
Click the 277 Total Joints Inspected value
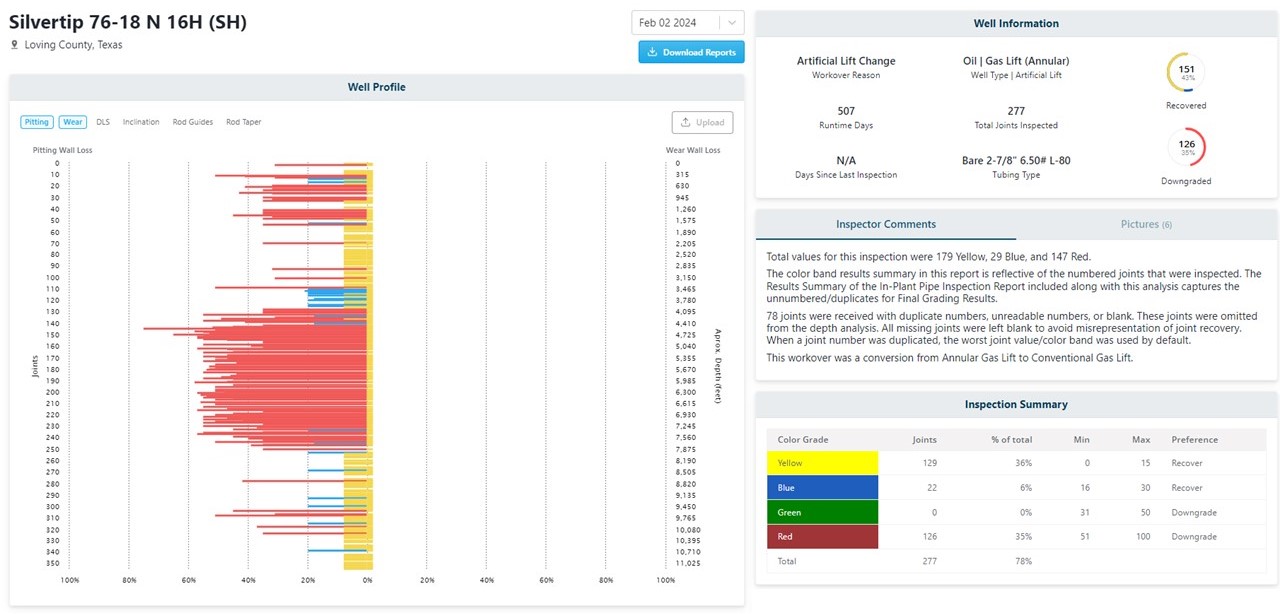(1016, 111)
